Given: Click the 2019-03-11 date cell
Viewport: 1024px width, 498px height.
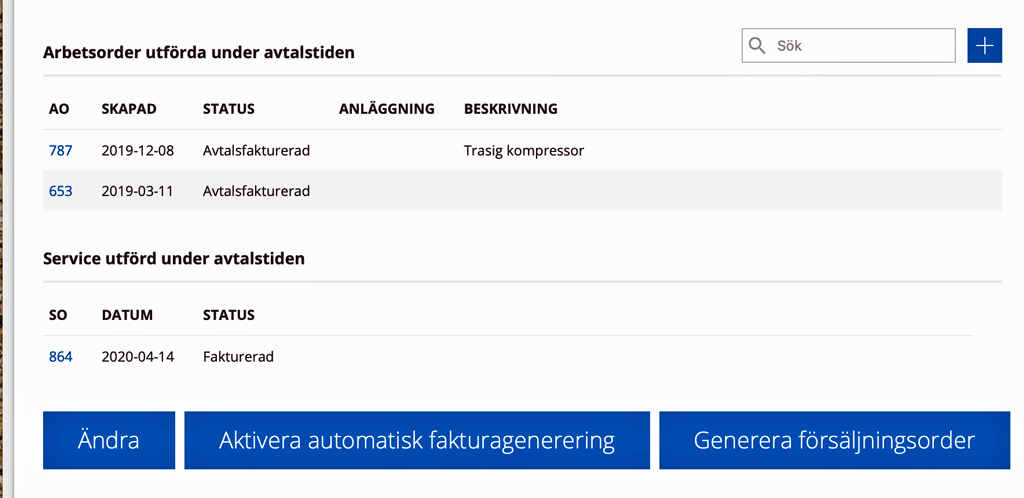Looking at the screenshot, I should coord(138,191).
